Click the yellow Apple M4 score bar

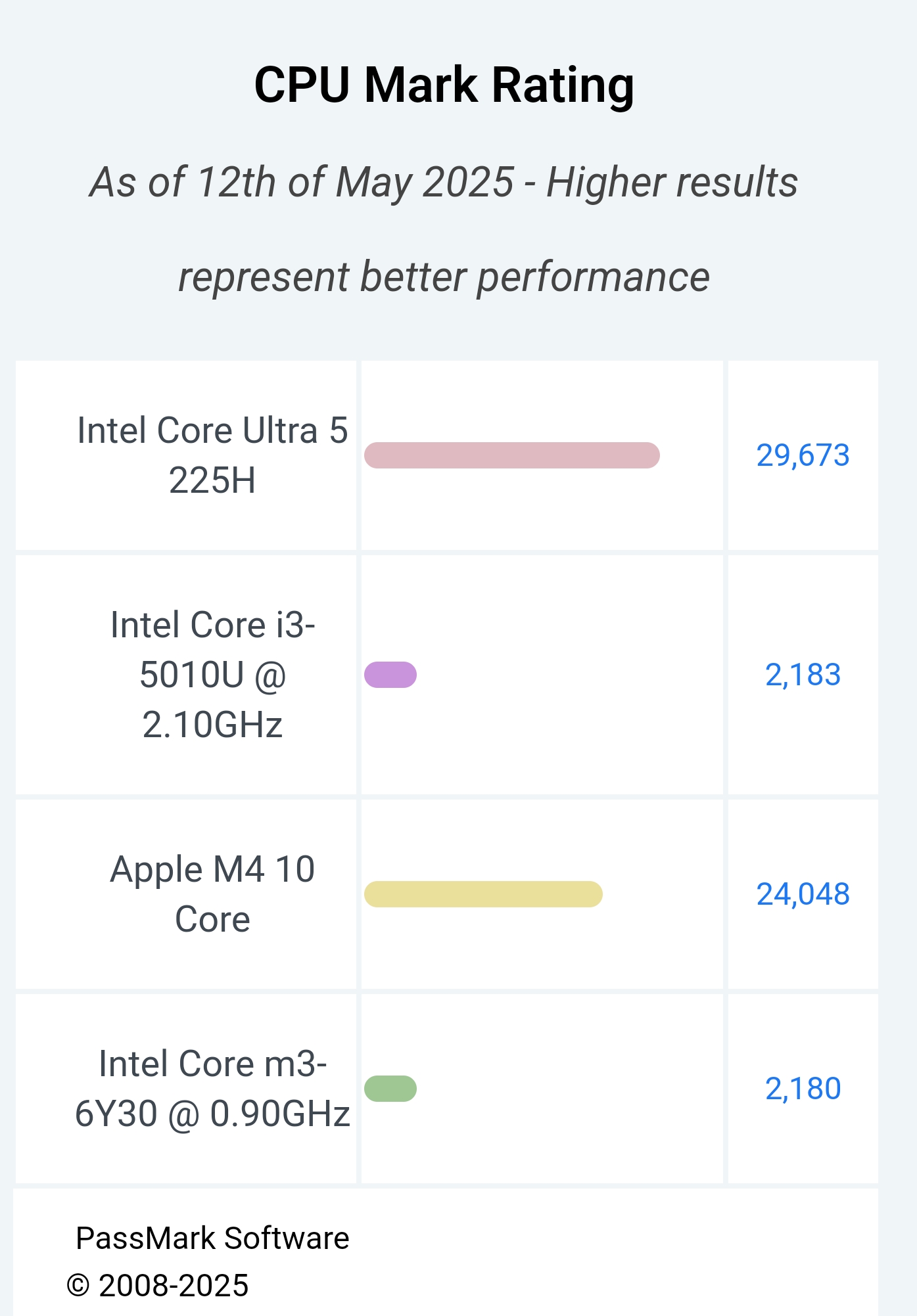[483, 894]
